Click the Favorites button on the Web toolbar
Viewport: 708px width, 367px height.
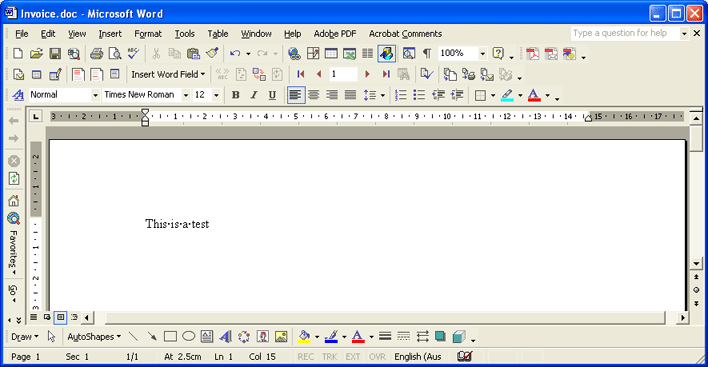14,253
